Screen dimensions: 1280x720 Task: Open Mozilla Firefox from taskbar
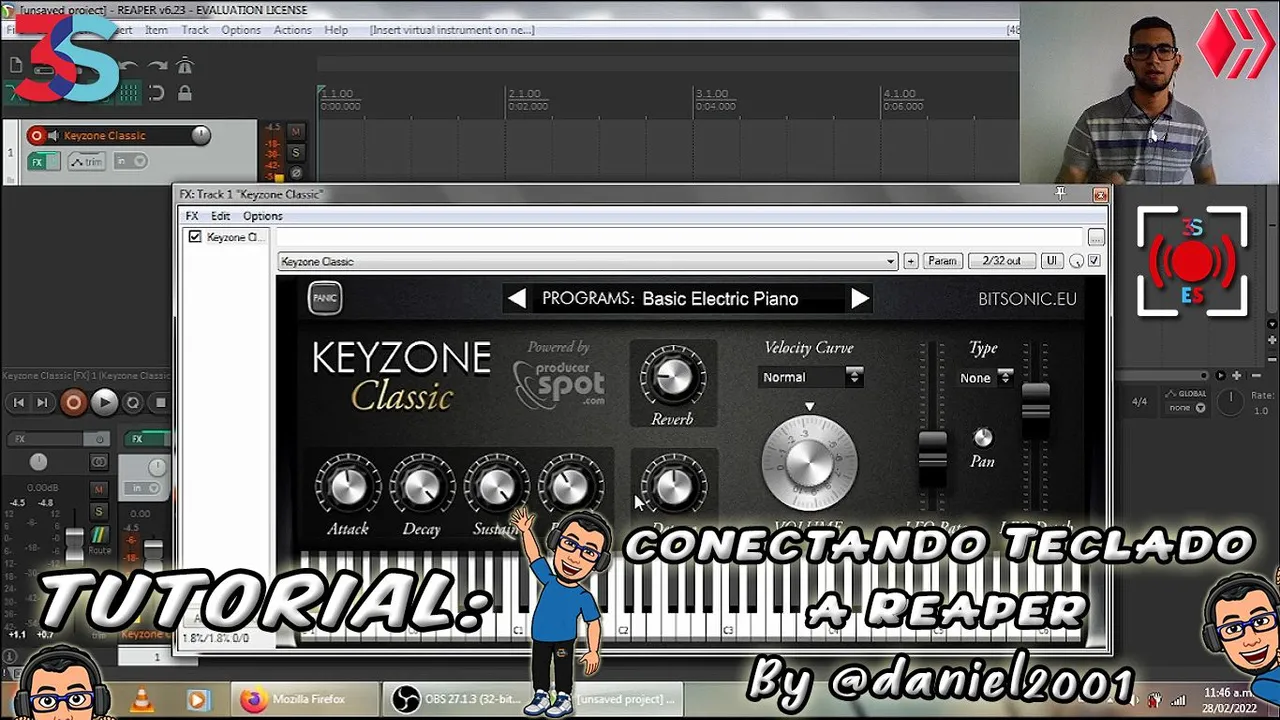tap(305, 700)
